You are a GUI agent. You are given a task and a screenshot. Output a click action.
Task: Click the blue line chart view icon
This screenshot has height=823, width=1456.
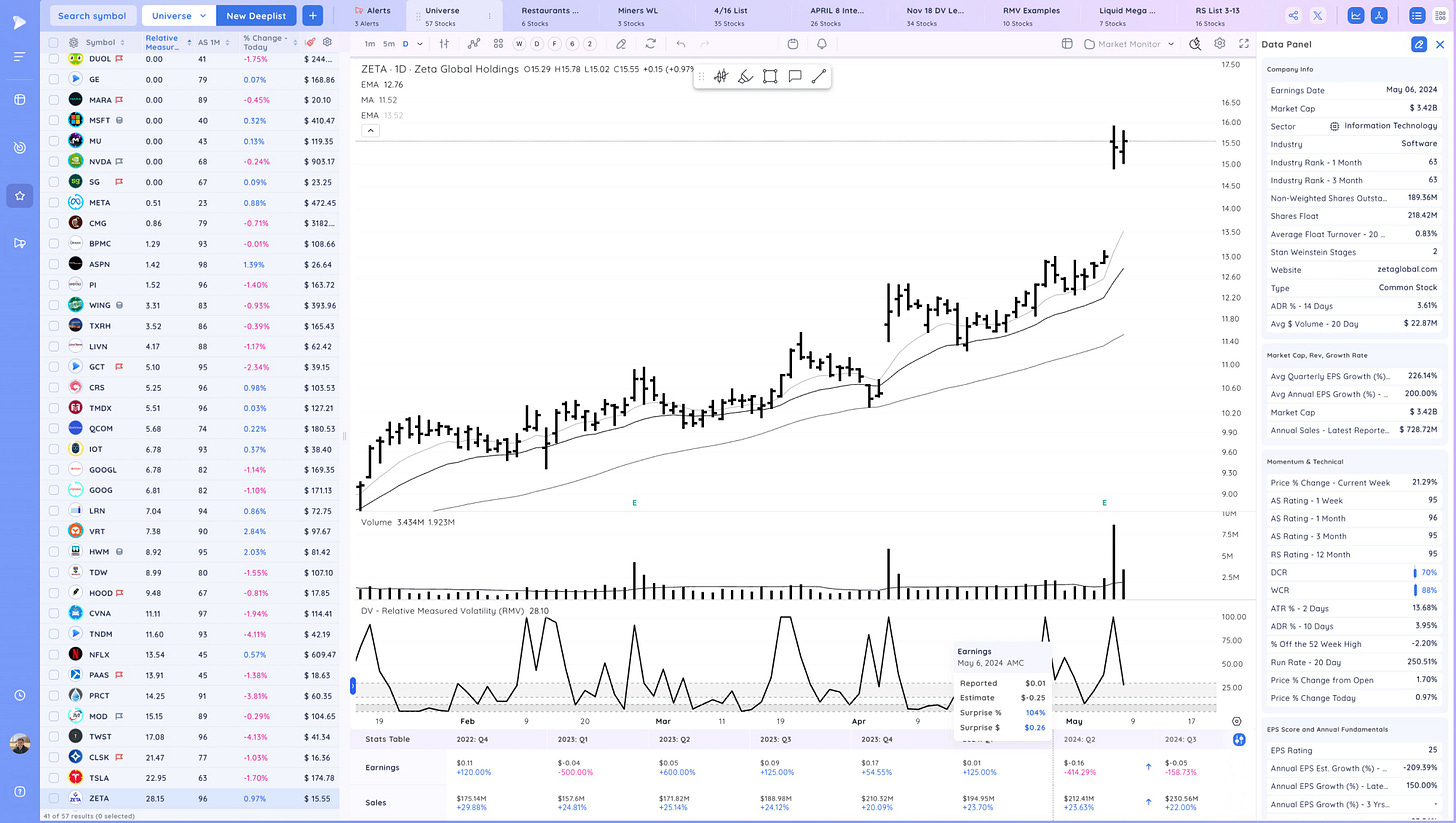click(x=1356, y=15)
